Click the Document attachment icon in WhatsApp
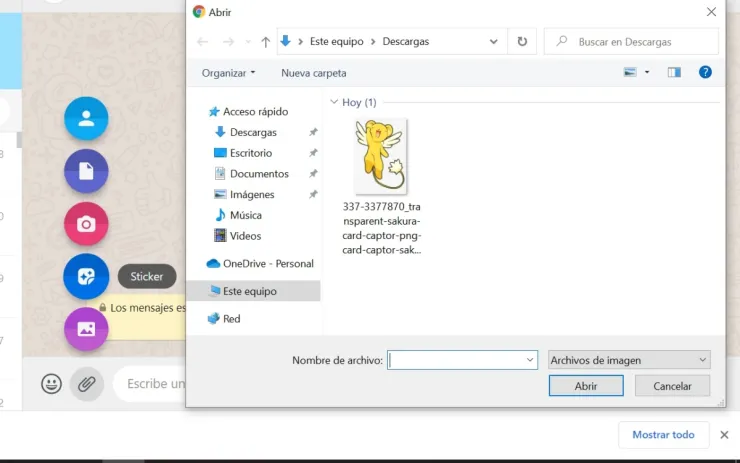 pos(86,171)
